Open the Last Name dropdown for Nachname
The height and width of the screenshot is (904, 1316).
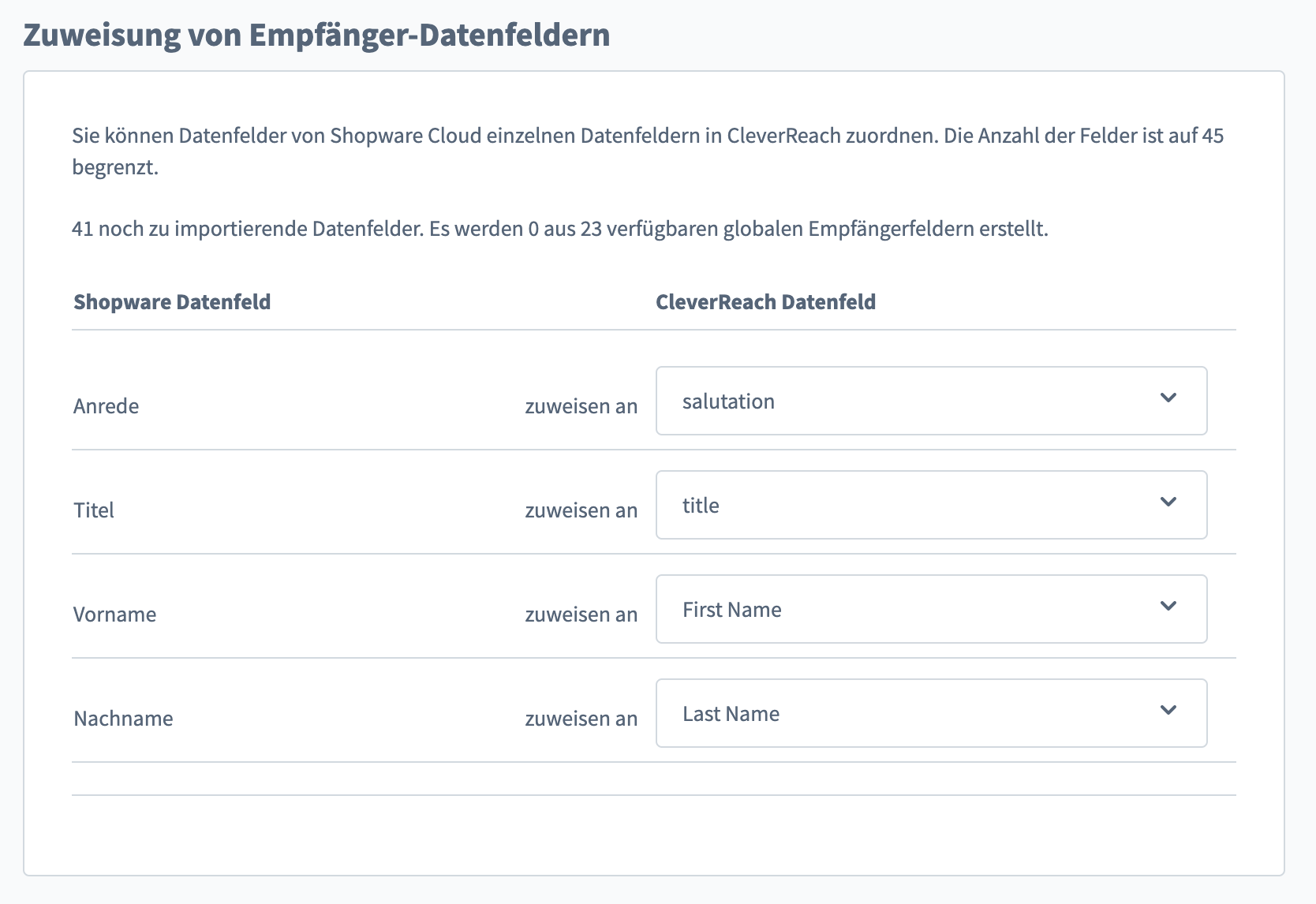(x=931, y=713)
